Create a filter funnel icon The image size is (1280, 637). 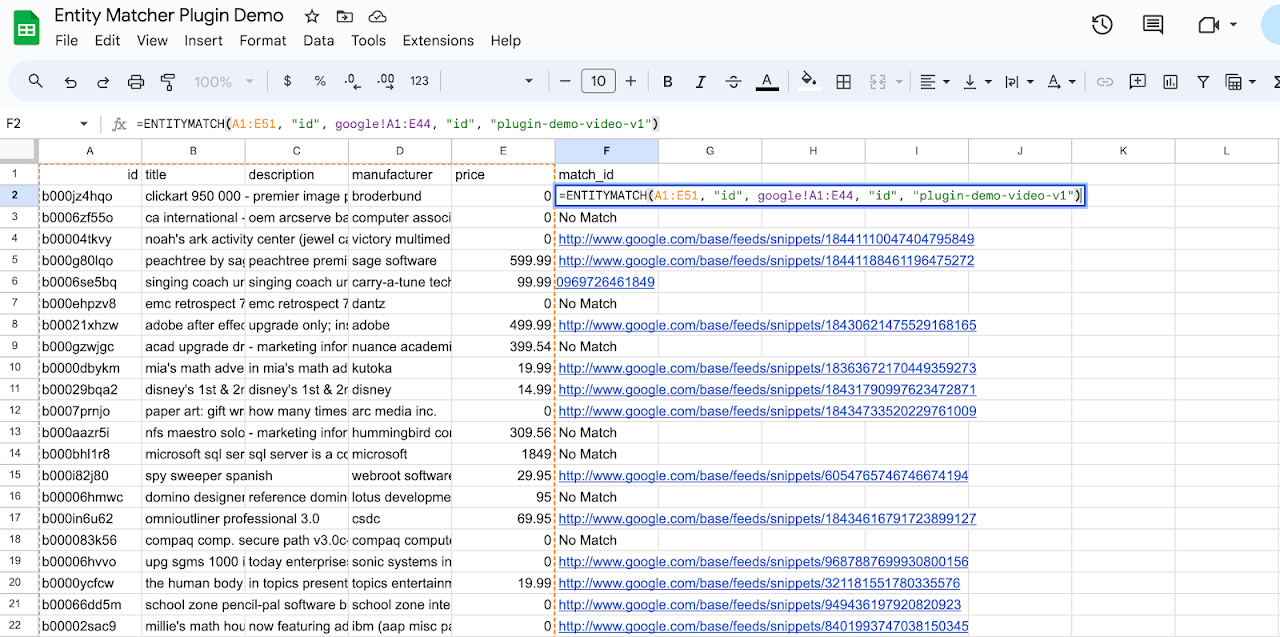coord(1203,82)
